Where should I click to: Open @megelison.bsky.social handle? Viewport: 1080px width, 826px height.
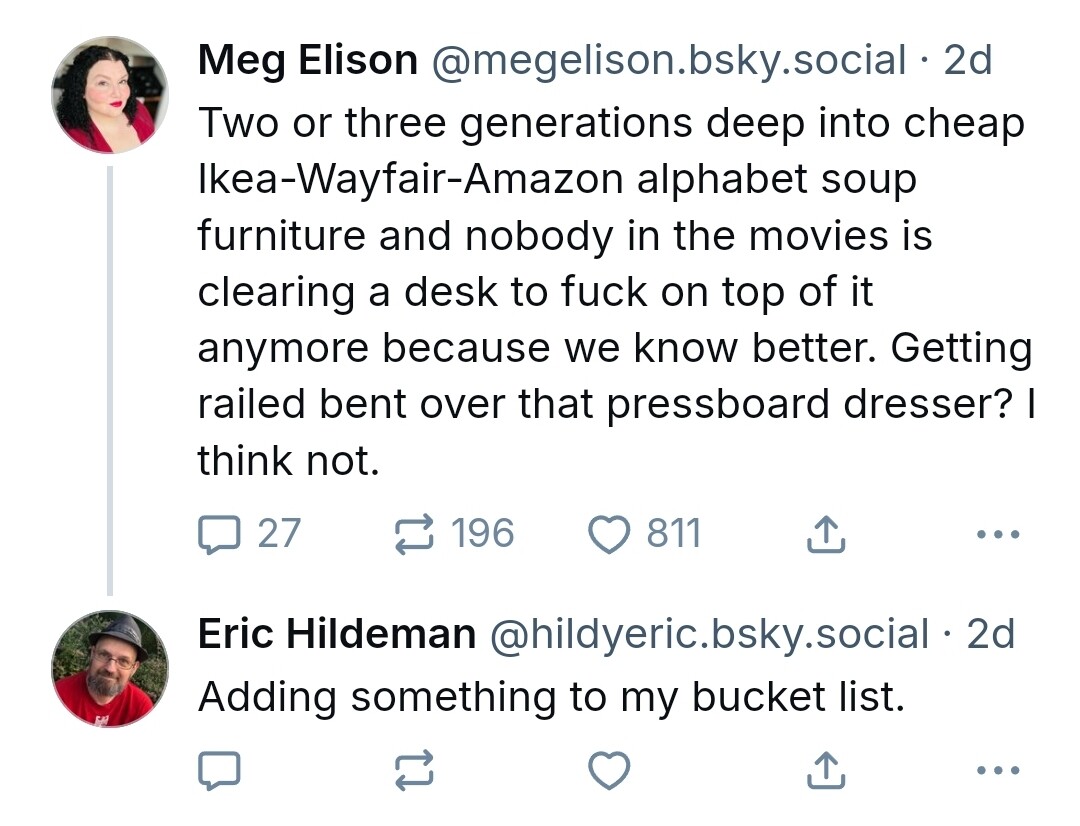(669, 60)
